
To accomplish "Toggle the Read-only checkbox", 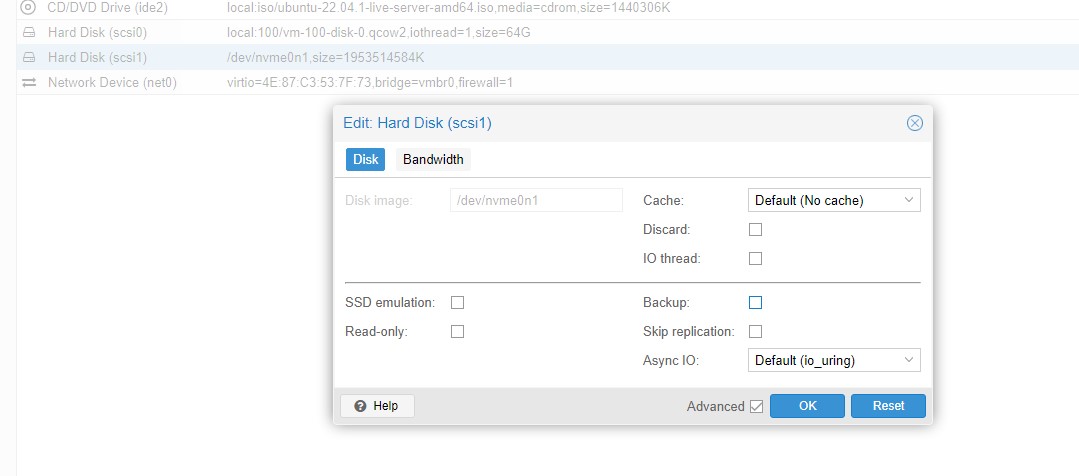I will click(x=458, y=331).
